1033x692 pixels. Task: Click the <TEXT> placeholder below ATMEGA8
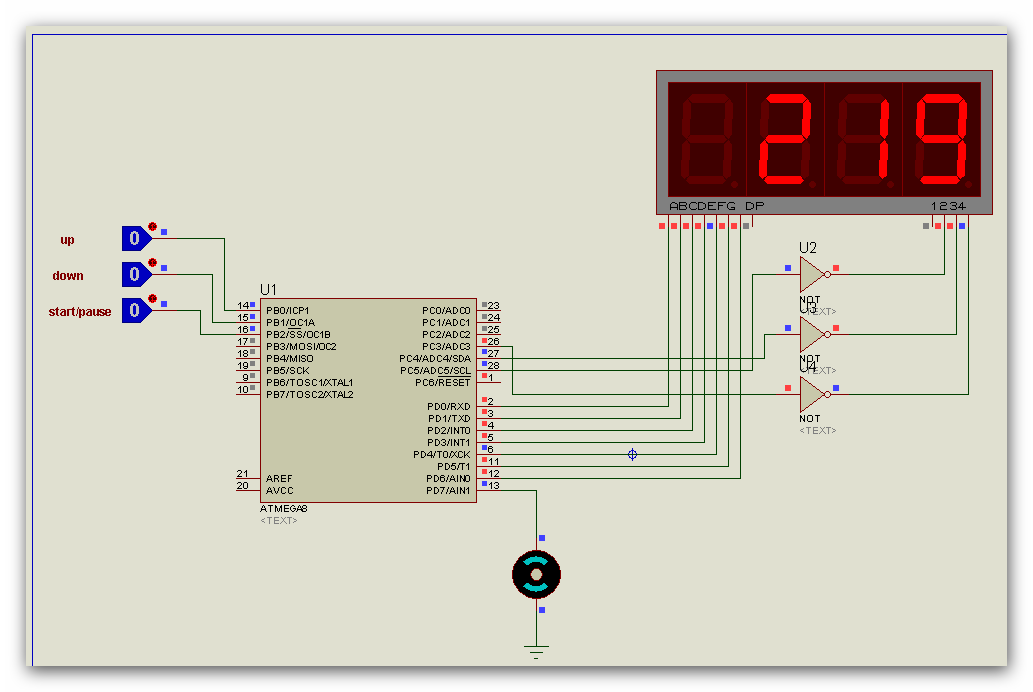pyautogui.click(x=278, y=521)
